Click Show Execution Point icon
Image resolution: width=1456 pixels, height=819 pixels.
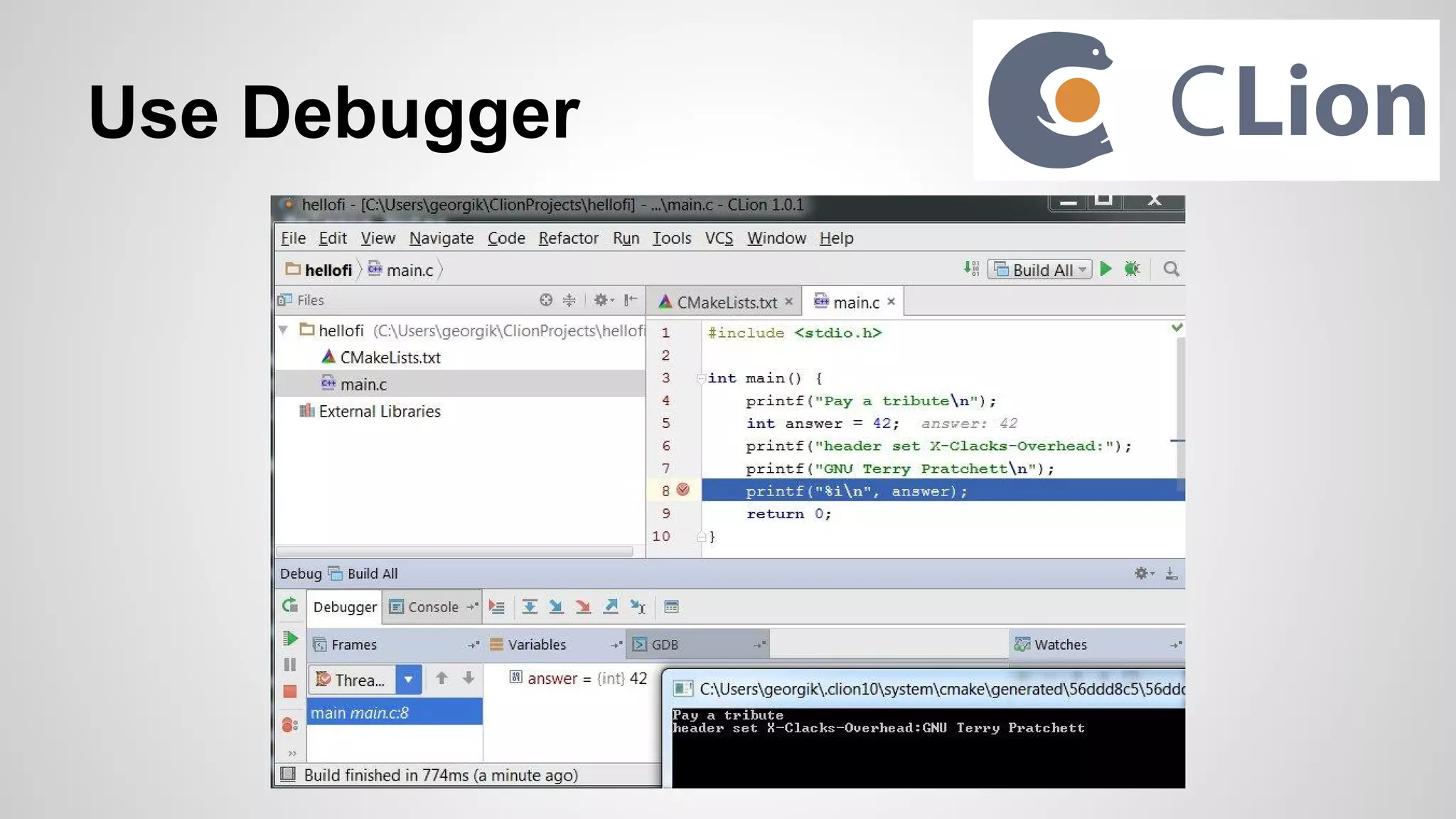[497, 606]
